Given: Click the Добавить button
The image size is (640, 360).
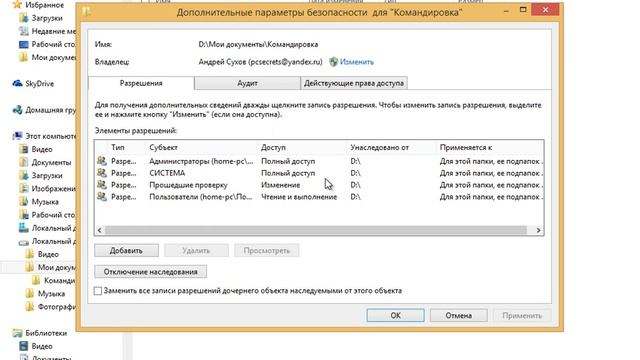Looking at the screenshot, I should (126, 251).
